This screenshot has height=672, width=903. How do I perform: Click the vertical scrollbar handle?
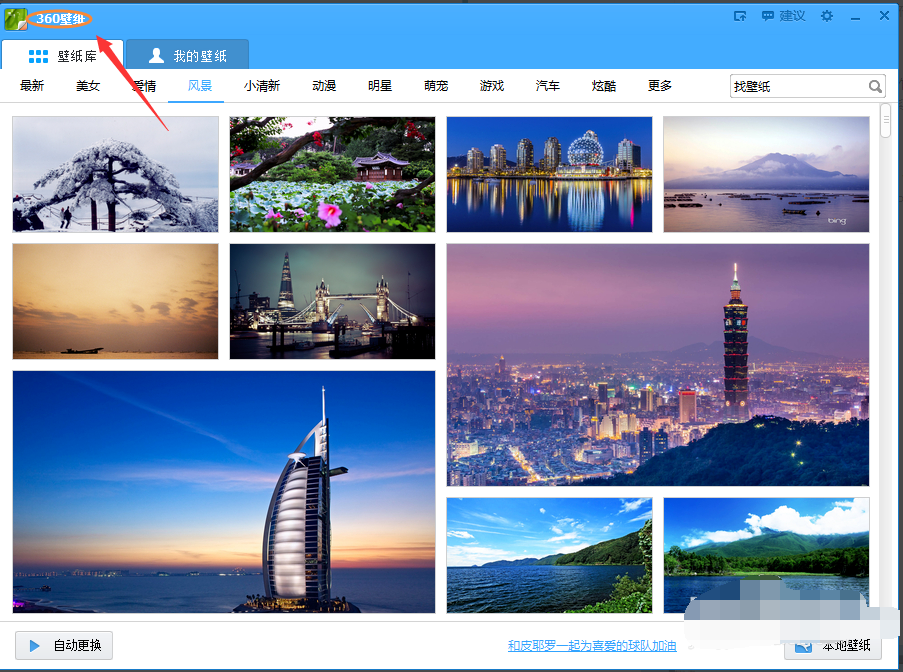click(x=885, y=120)
